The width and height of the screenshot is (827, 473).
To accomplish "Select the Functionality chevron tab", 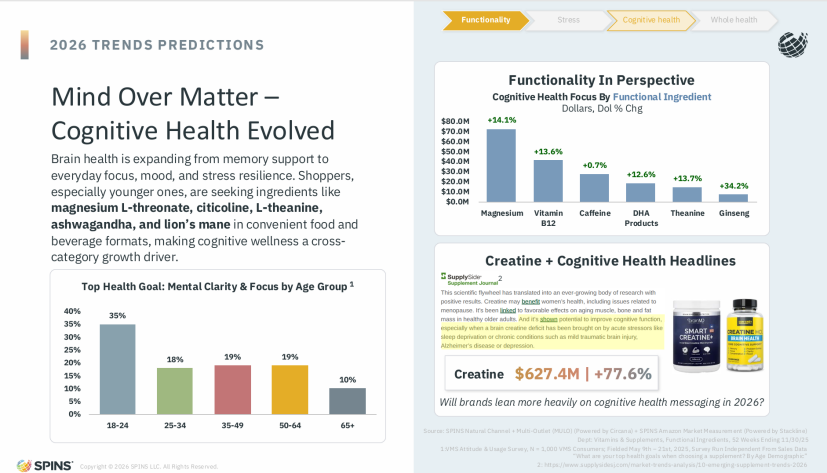I will pos(486,19).
